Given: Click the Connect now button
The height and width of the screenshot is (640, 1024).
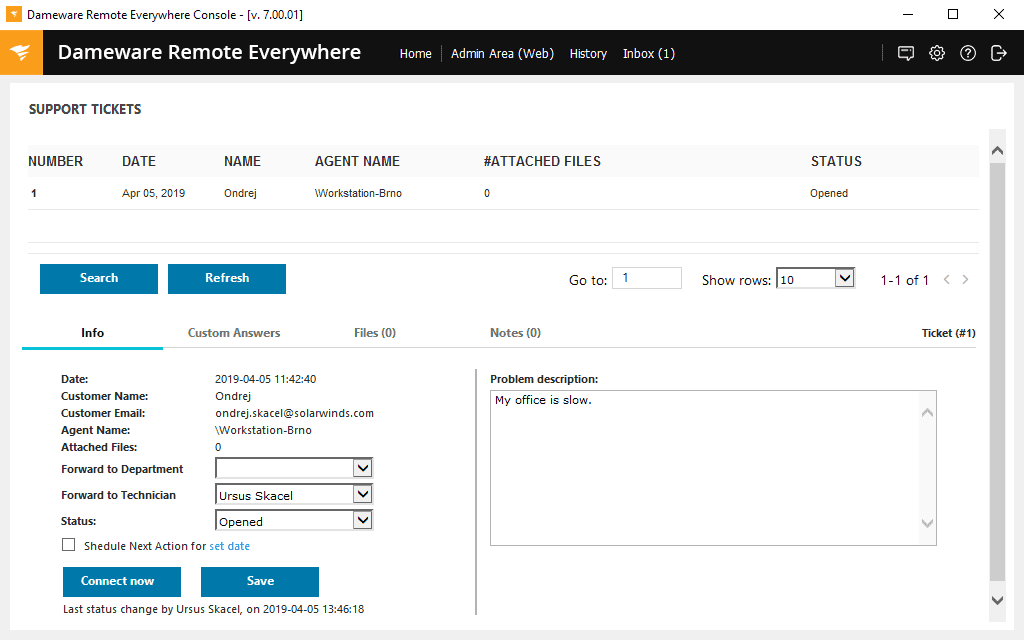Looking at the screenshot, I should click(x=121, y=581).
